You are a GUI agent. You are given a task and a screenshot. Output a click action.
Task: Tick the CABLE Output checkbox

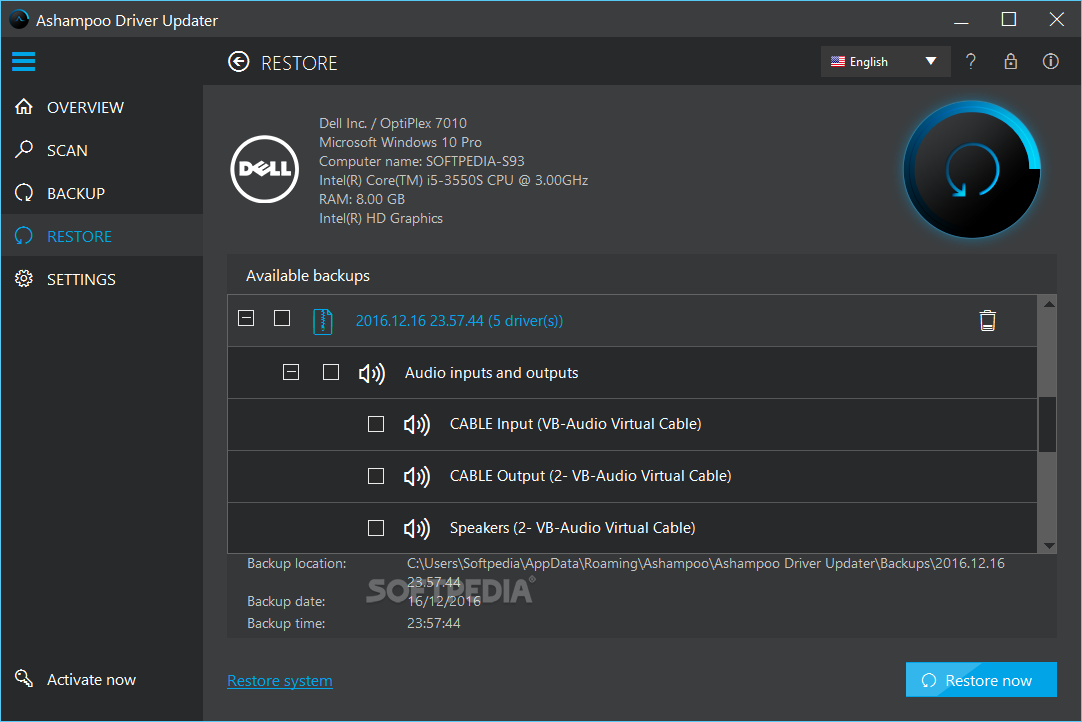pos(376,476)
